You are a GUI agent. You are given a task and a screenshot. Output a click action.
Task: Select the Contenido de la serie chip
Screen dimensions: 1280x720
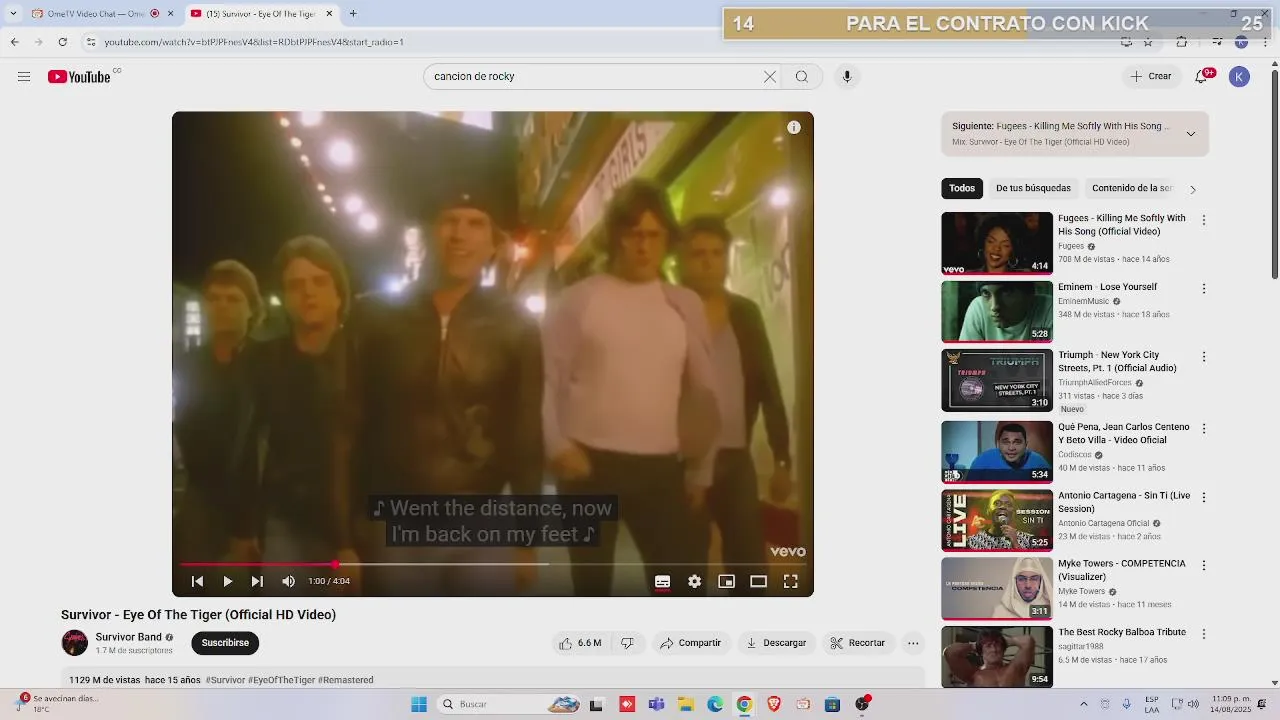(1131, 188)
